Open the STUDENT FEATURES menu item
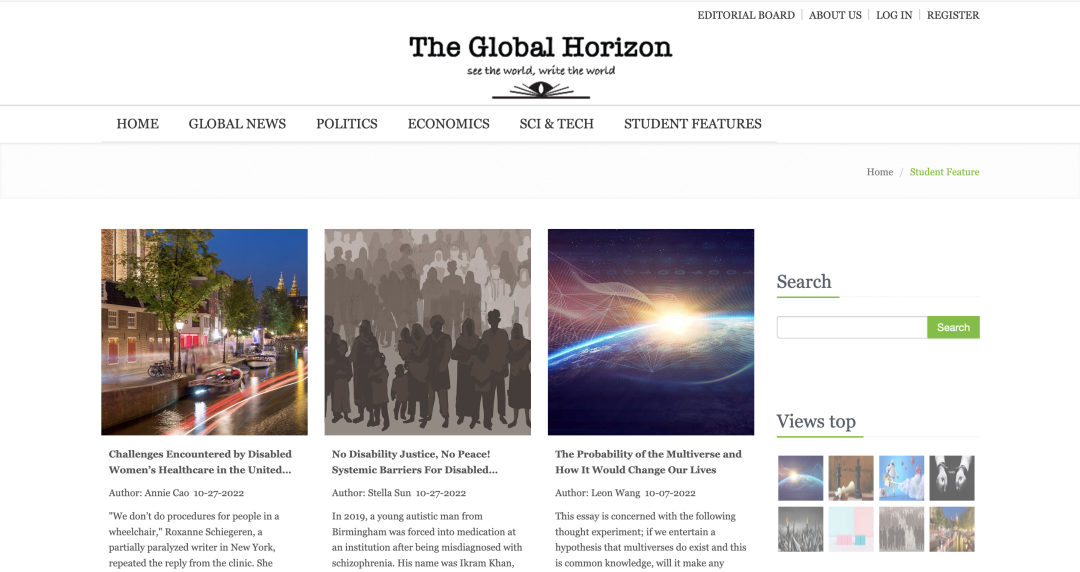 click(x=693, y=124)
